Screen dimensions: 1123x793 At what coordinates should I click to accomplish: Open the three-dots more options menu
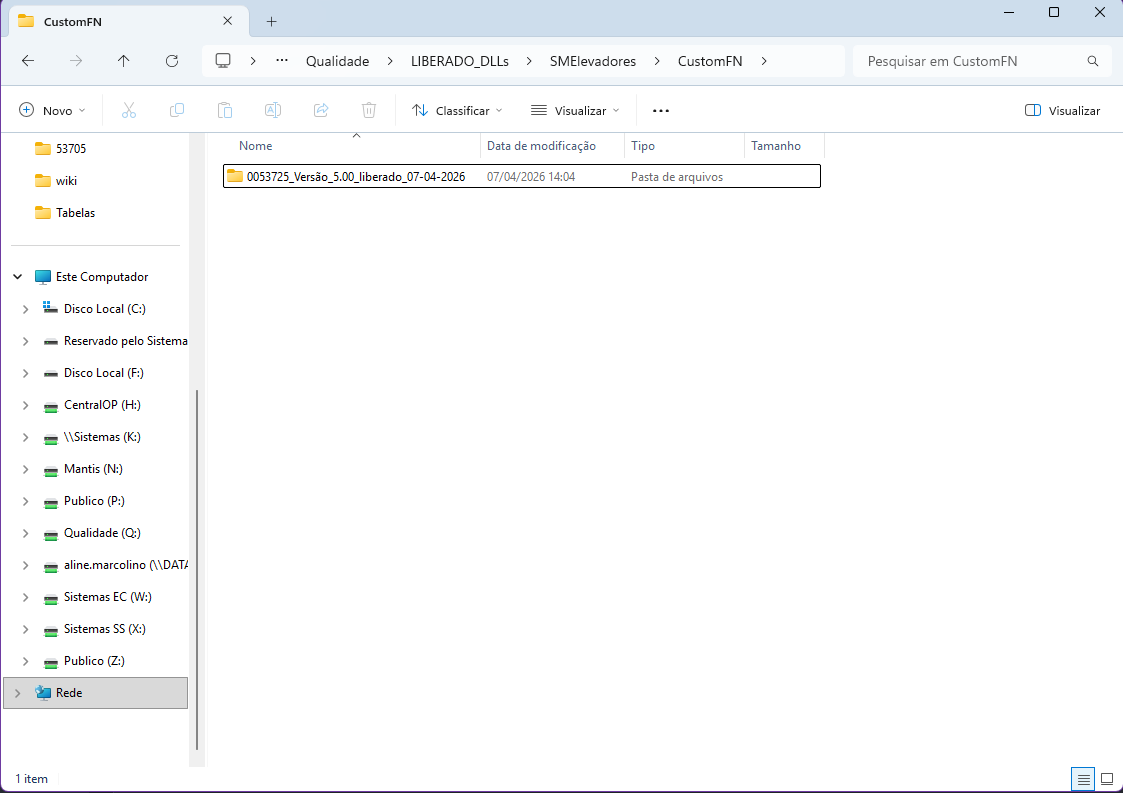tap(660, 110)
